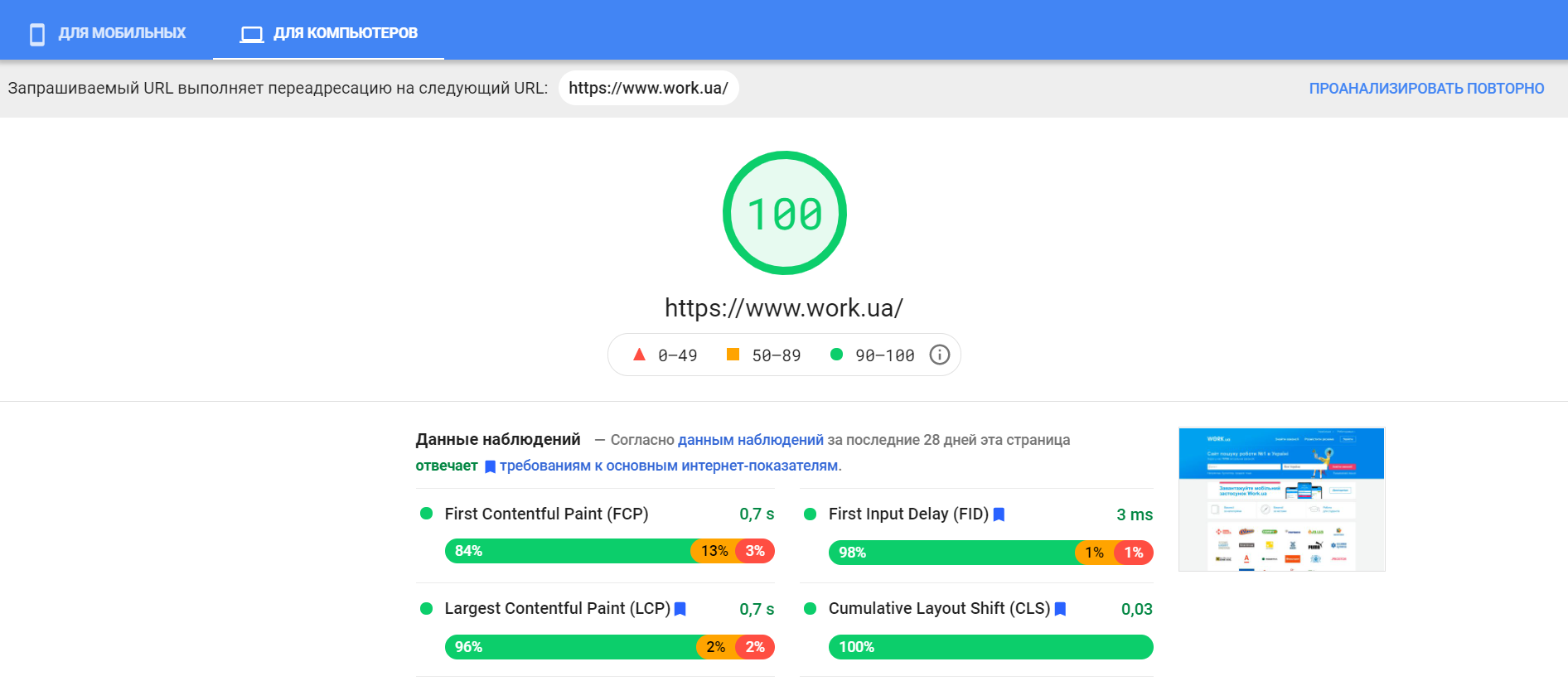
Task: Click the 0–49 legend range text
Action: coord(678,355)
